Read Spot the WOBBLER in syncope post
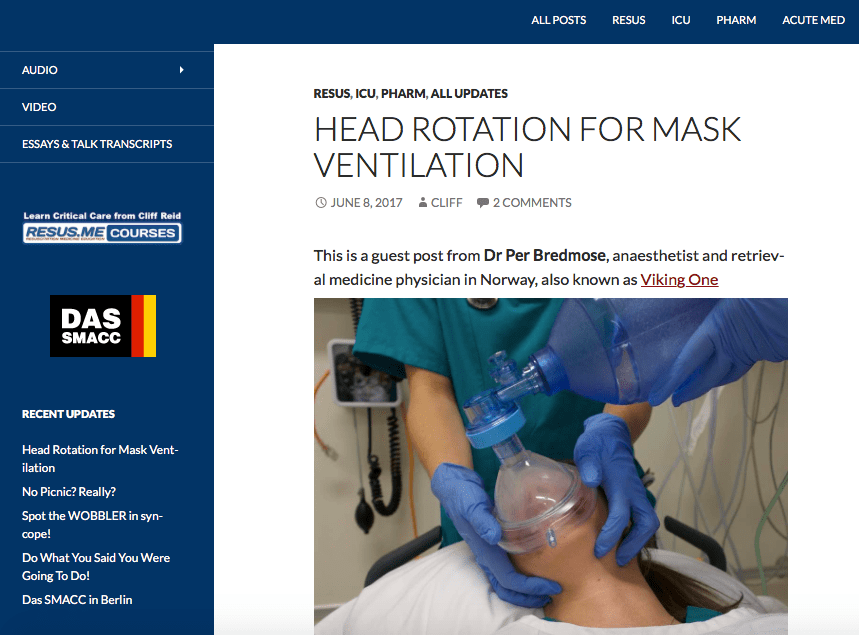 tap(92, 525)
